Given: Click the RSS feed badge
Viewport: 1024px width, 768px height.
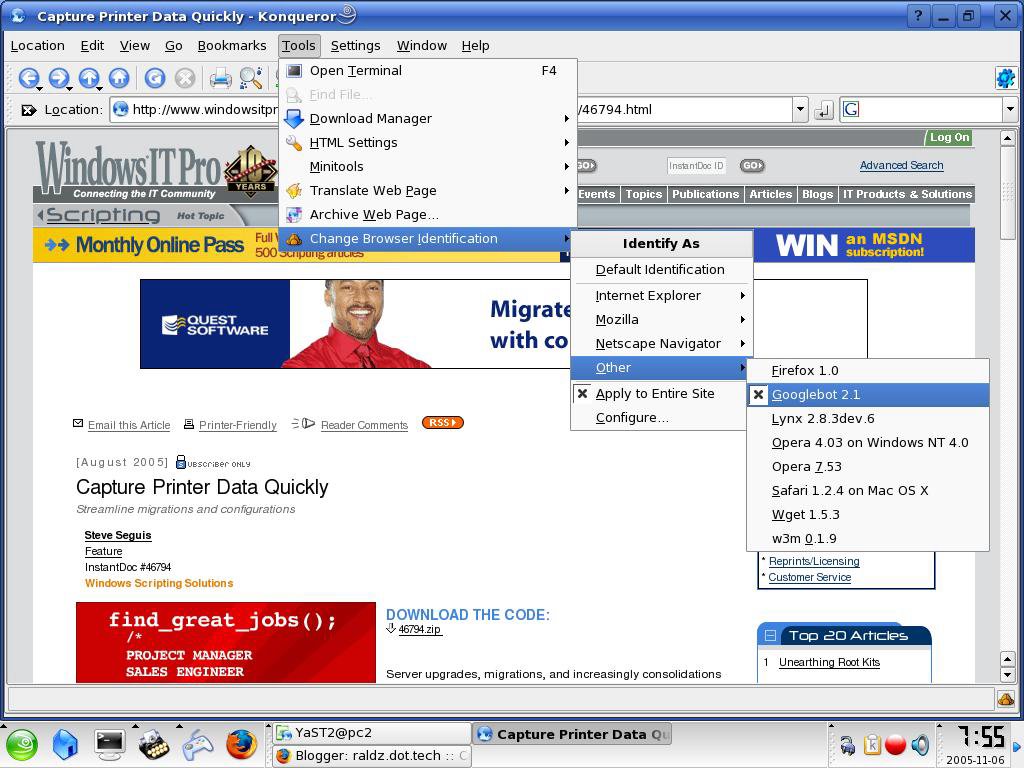Looking at the screenshot, I should click(443, 423).
